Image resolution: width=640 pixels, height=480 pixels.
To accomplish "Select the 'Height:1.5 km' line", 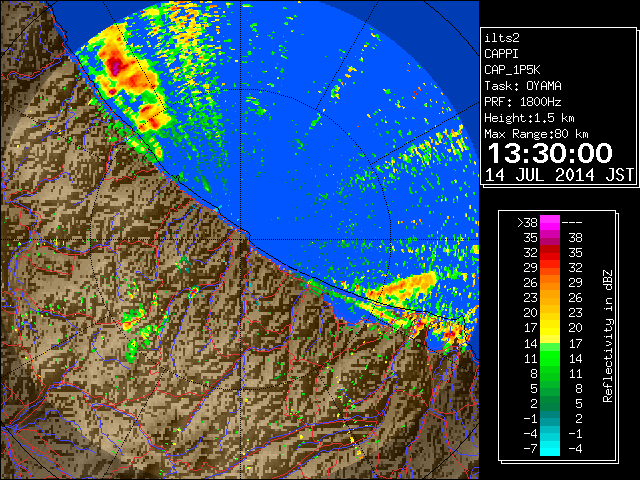I will tap(529, 118).
